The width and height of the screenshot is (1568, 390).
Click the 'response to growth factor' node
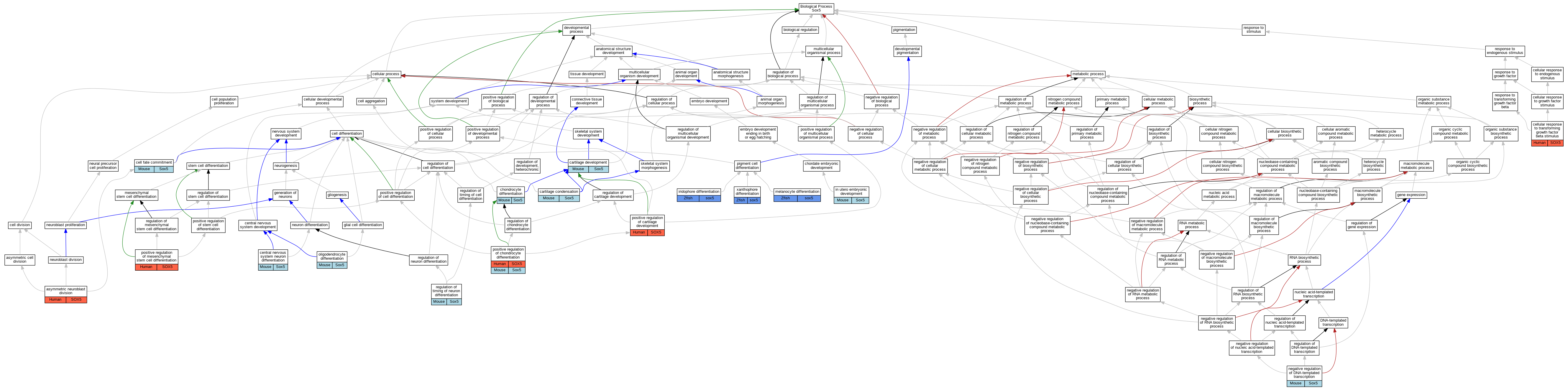point(1505,74)
